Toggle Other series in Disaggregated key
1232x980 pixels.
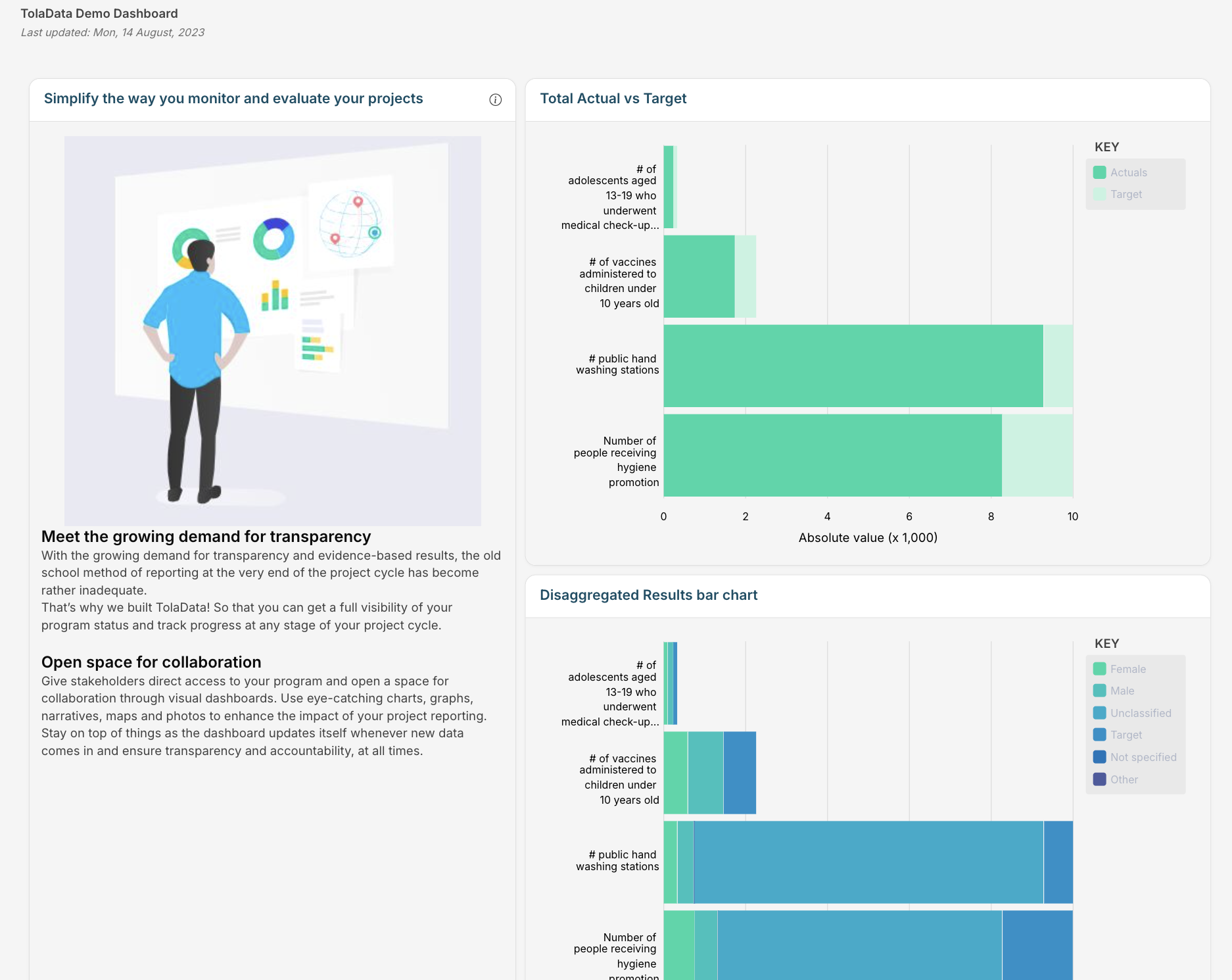click(1116, 779)
